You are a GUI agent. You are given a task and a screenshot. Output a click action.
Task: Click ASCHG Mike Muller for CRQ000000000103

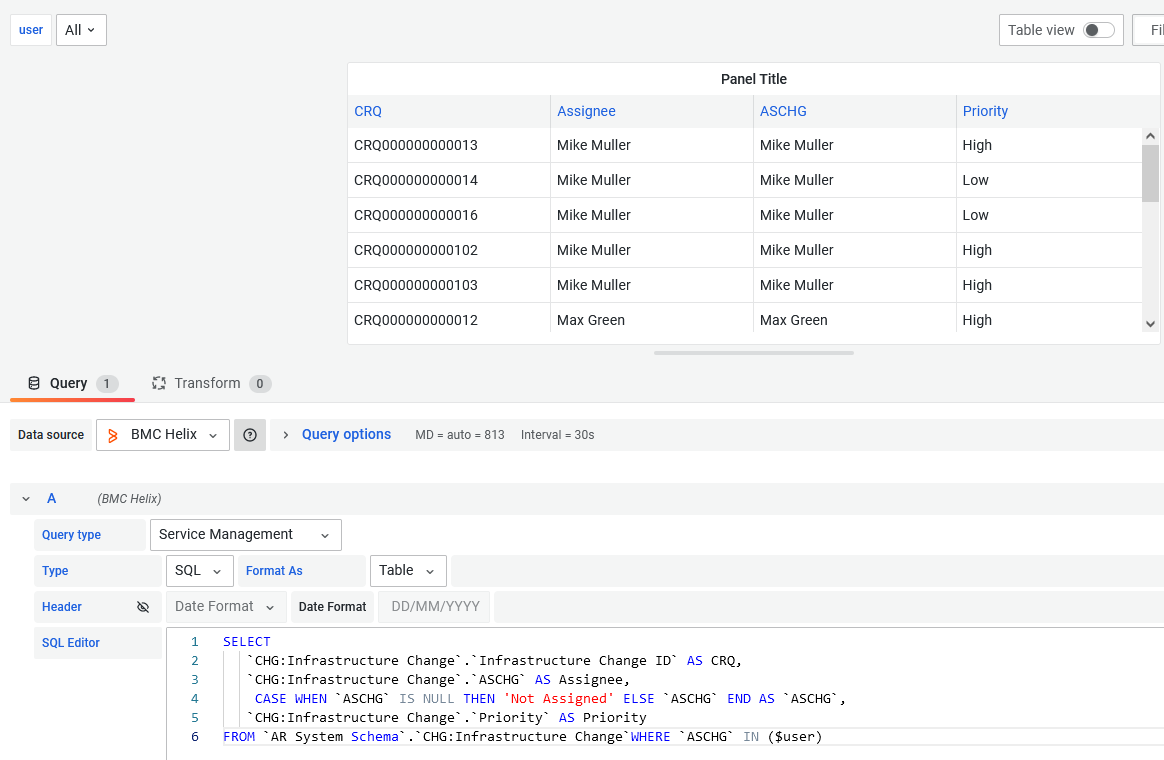[797, 285]
